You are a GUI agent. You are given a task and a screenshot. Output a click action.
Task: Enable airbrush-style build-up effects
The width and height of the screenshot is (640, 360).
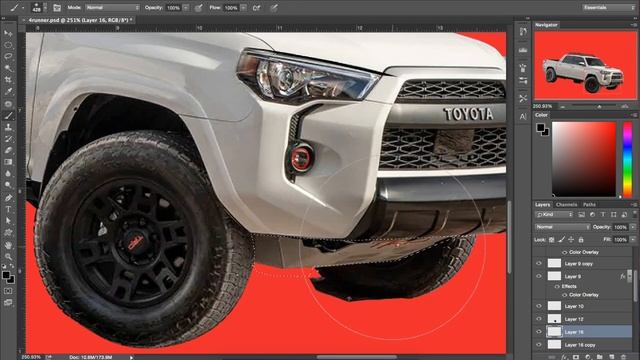tap(257, 8)
